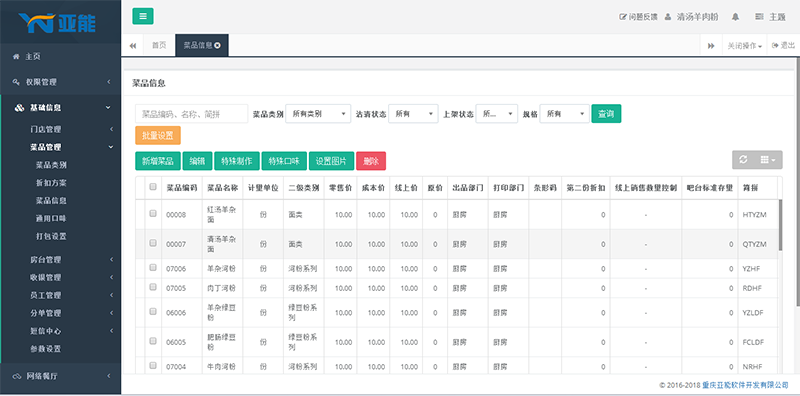Open the 清汤羊肉粉 user account
The image size is (800, 396).
click(x=691, y=17)
